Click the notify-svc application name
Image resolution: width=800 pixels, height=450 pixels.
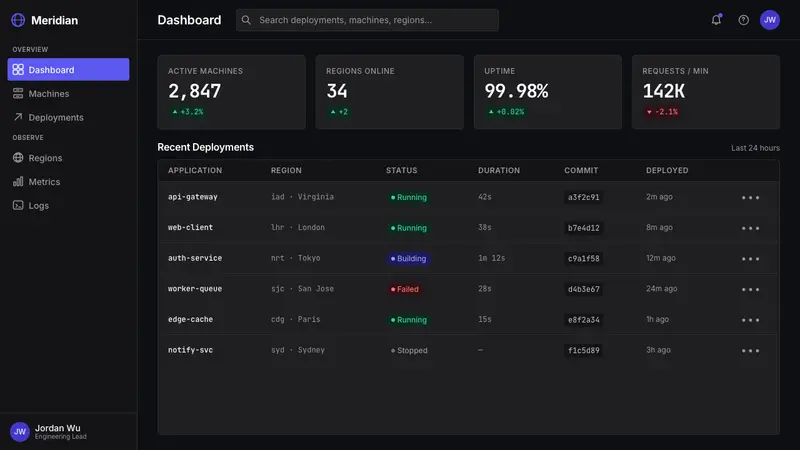pos(190,349)
